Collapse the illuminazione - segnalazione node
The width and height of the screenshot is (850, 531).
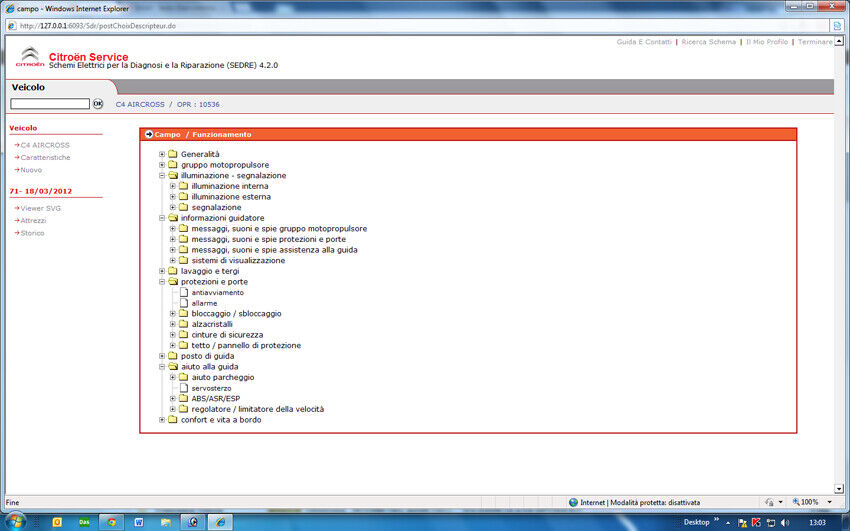(162, 175)
